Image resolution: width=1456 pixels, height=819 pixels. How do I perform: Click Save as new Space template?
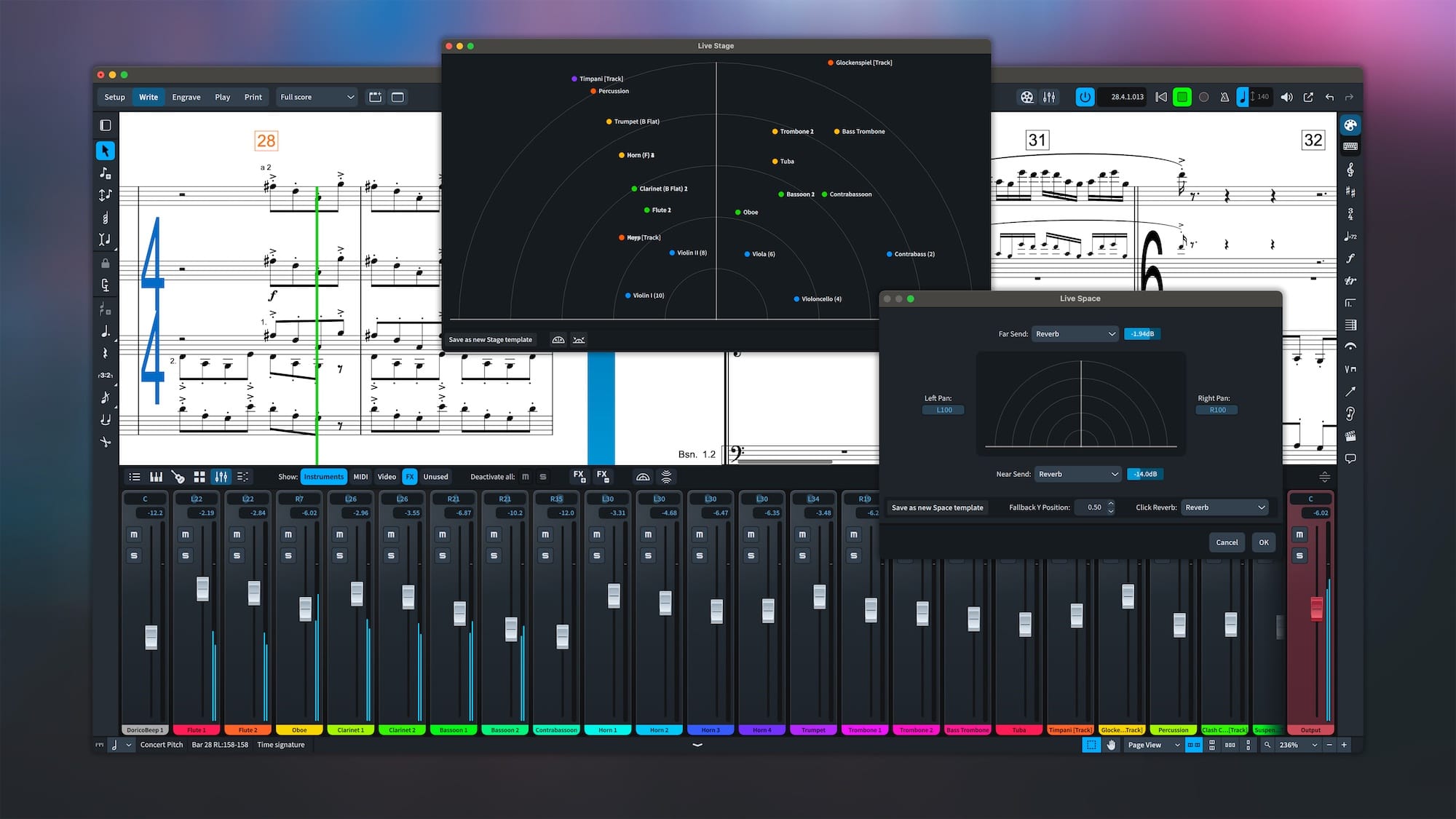(x=937, y=507)
